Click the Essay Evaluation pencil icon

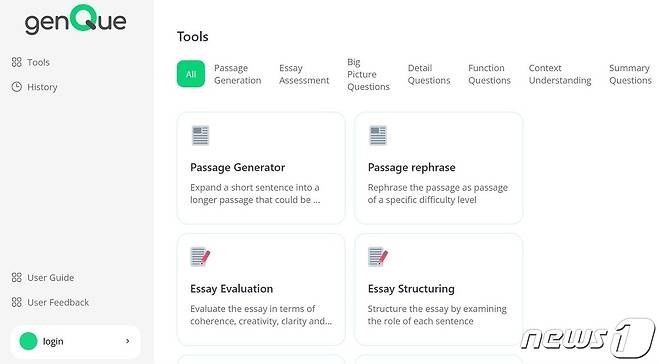(200, 257)
